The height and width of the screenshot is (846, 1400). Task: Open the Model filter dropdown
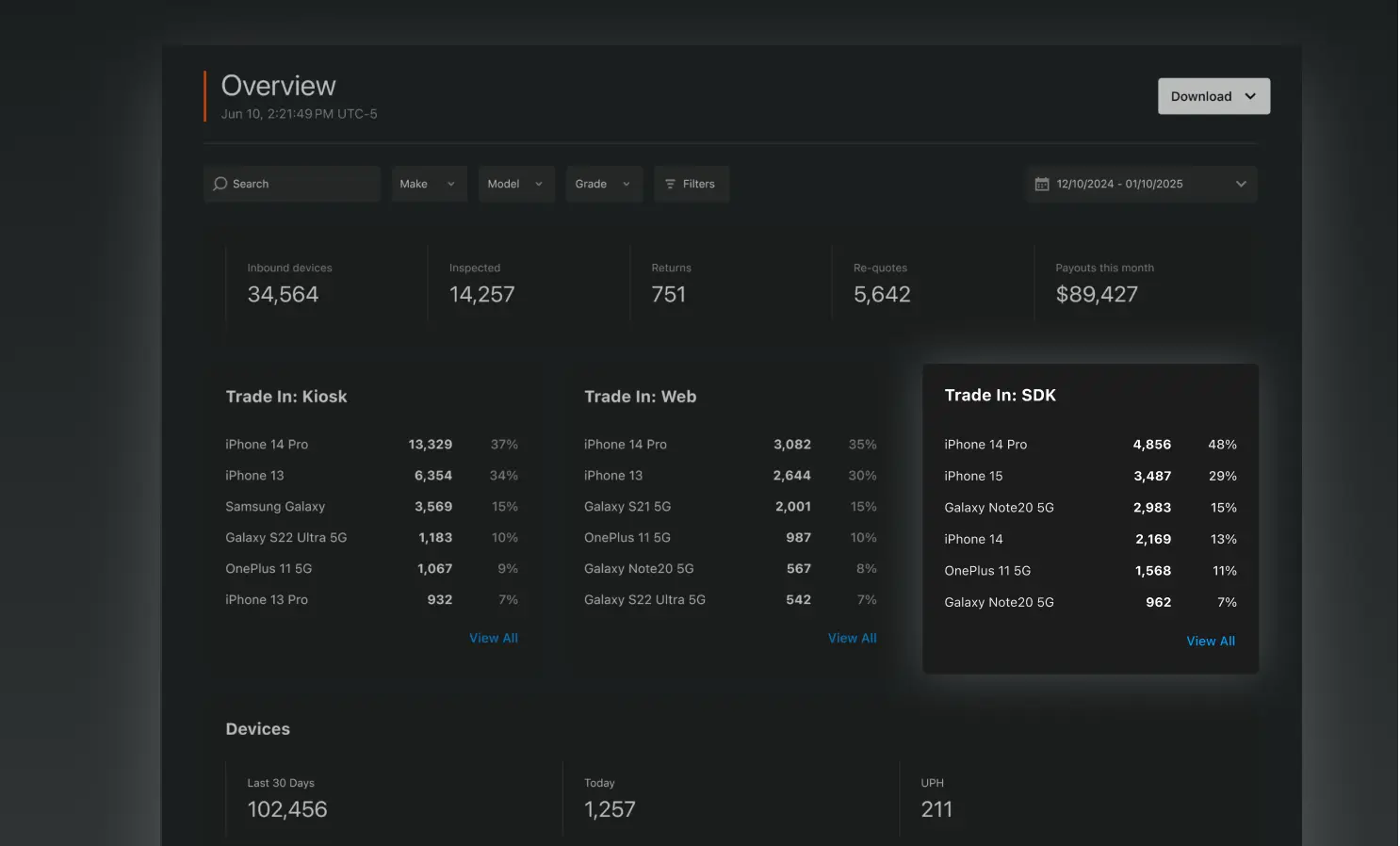pyautogui.click(x=516, y=183)
